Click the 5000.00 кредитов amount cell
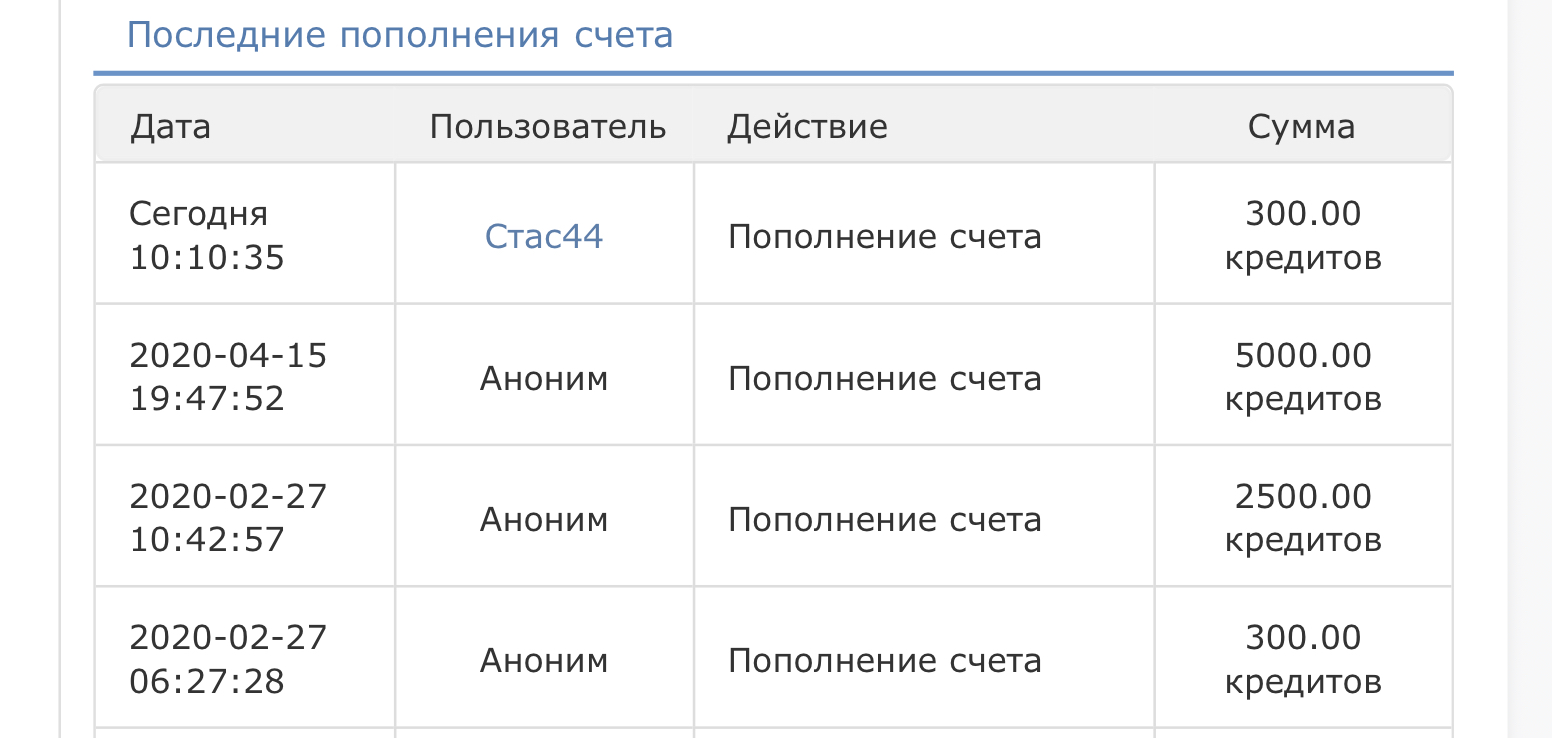Screen dimensions: 1552x738 click(1303, 377)
